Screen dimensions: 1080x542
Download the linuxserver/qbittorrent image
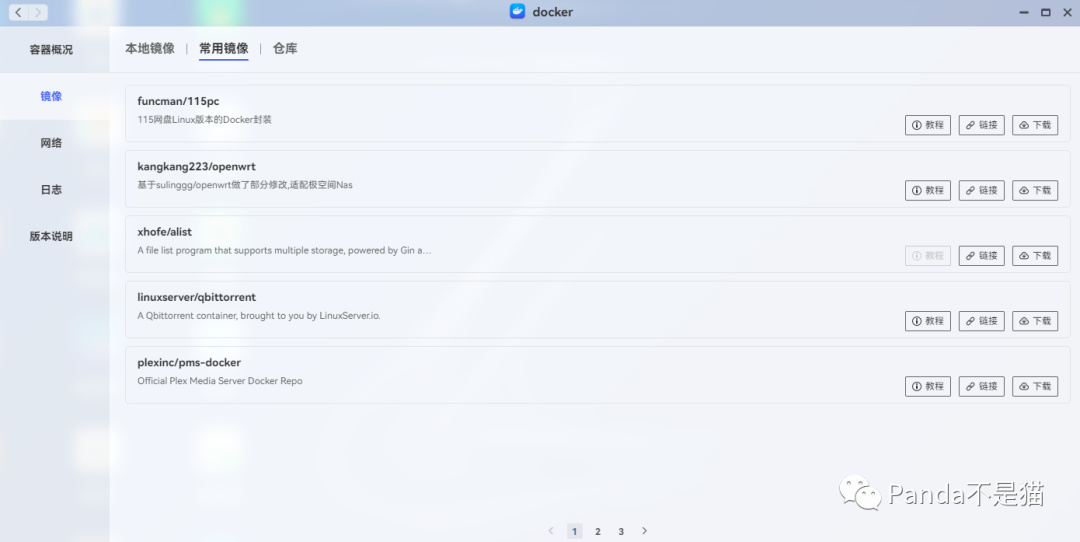[1035, 321]
